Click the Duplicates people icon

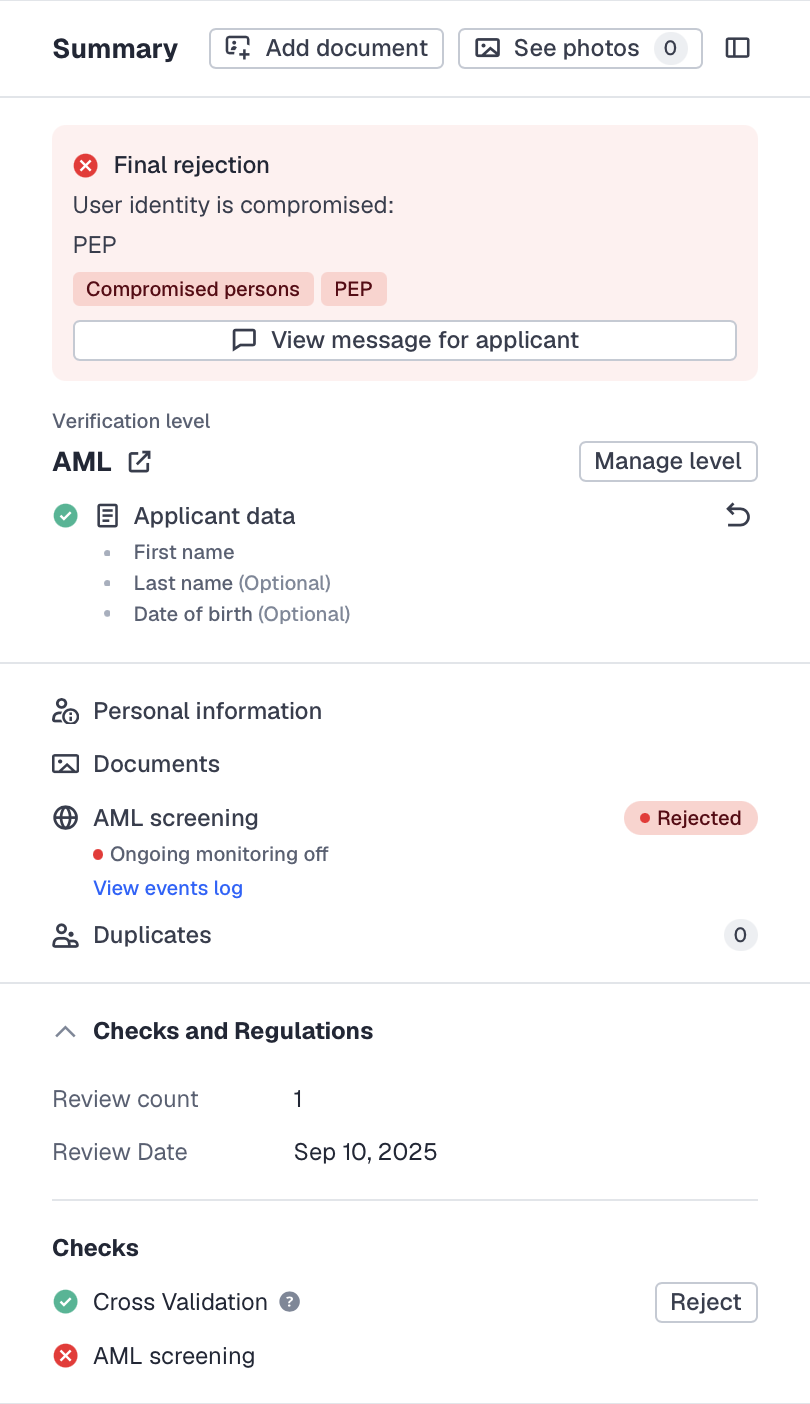point(65,936)
